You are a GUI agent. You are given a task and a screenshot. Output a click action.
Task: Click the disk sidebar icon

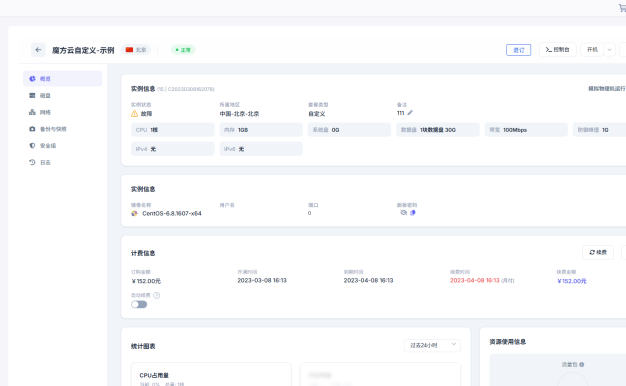32,95
